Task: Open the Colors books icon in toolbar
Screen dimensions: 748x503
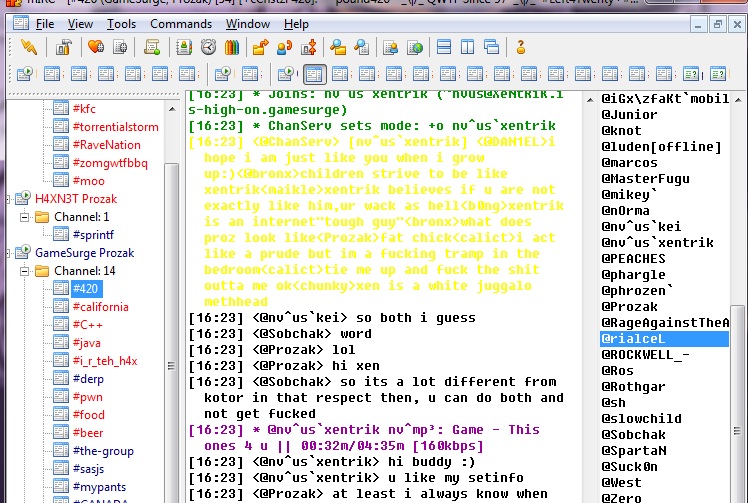Action: tap(232, 47)
